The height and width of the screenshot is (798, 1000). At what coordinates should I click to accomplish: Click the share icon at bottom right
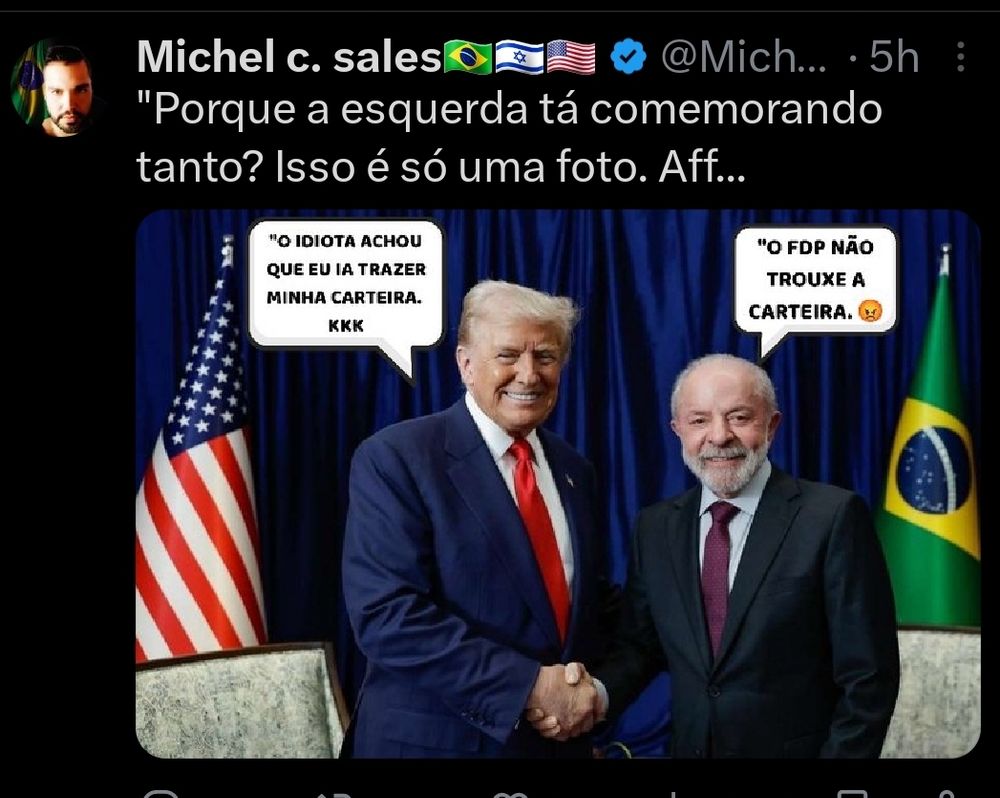[947, 794]
